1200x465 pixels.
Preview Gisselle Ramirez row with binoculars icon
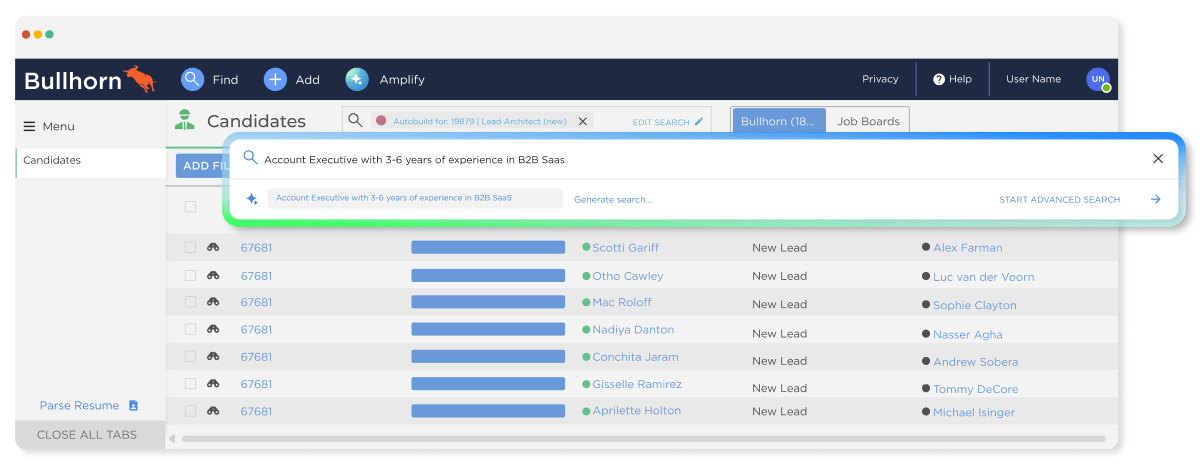(x=213, y=383)
